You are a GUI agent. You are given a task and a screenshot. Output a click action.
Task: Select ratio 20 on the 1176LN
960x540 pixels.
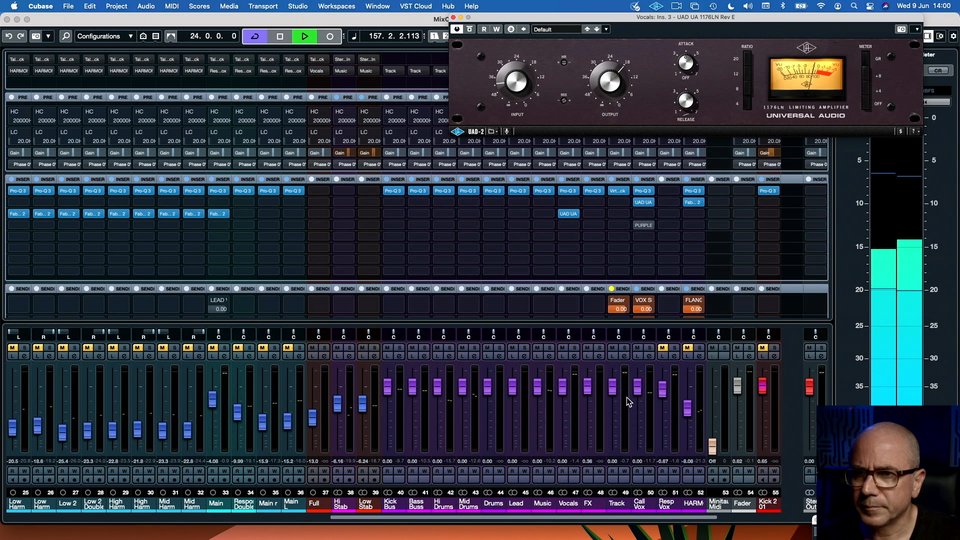(748, 59)
